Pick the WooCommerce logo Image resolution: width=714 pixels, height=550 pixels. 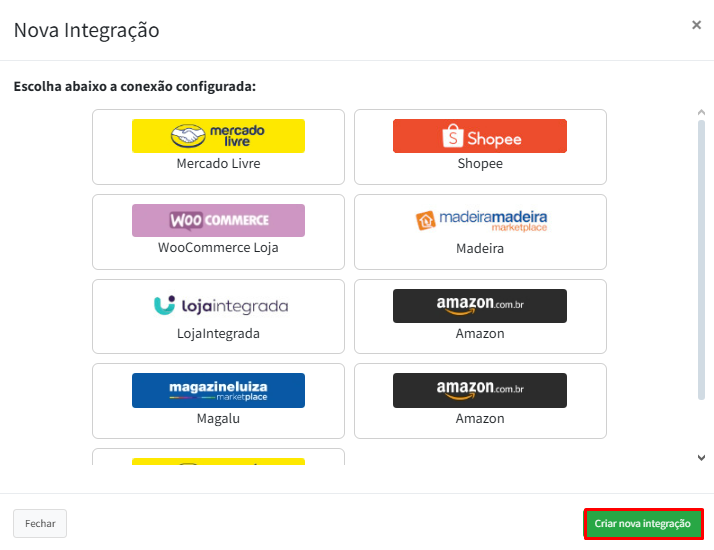coord(218,220)
